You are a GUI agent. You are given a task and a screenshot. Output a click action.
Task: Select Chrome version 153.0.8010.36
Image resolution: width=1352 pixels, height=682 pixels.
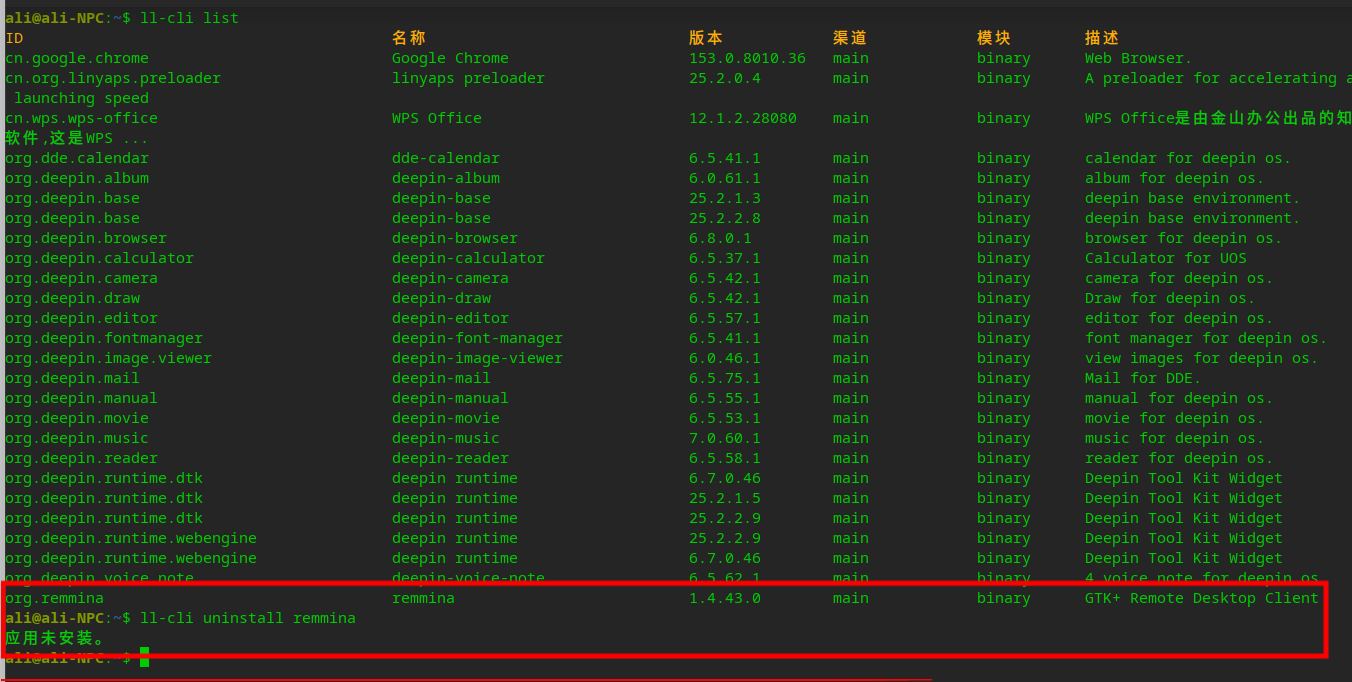click(747, 58)
